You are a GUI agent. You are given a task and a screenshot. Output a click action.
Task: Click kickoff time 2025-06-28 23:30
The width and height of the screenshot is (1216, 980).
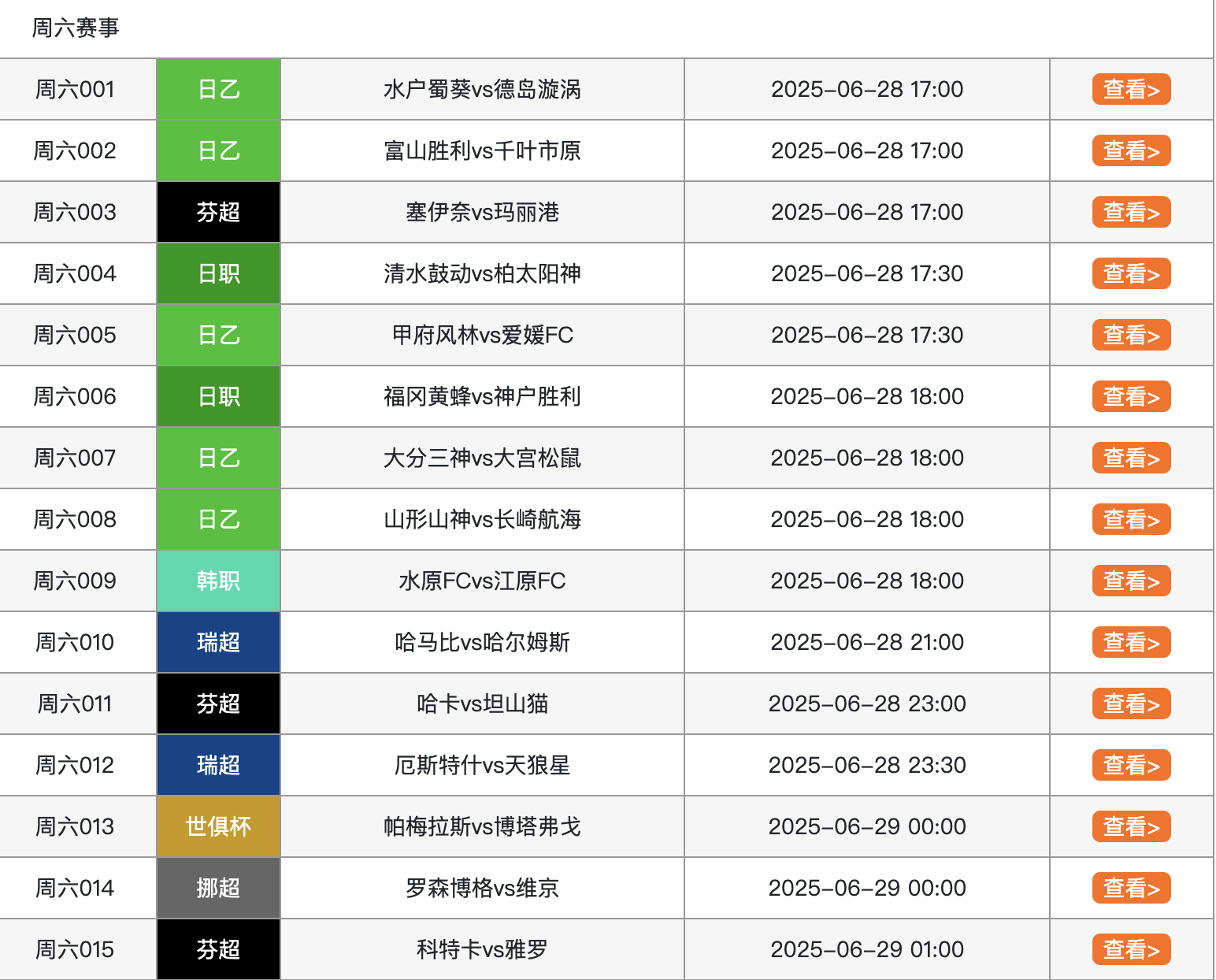(x=867, y=765)
